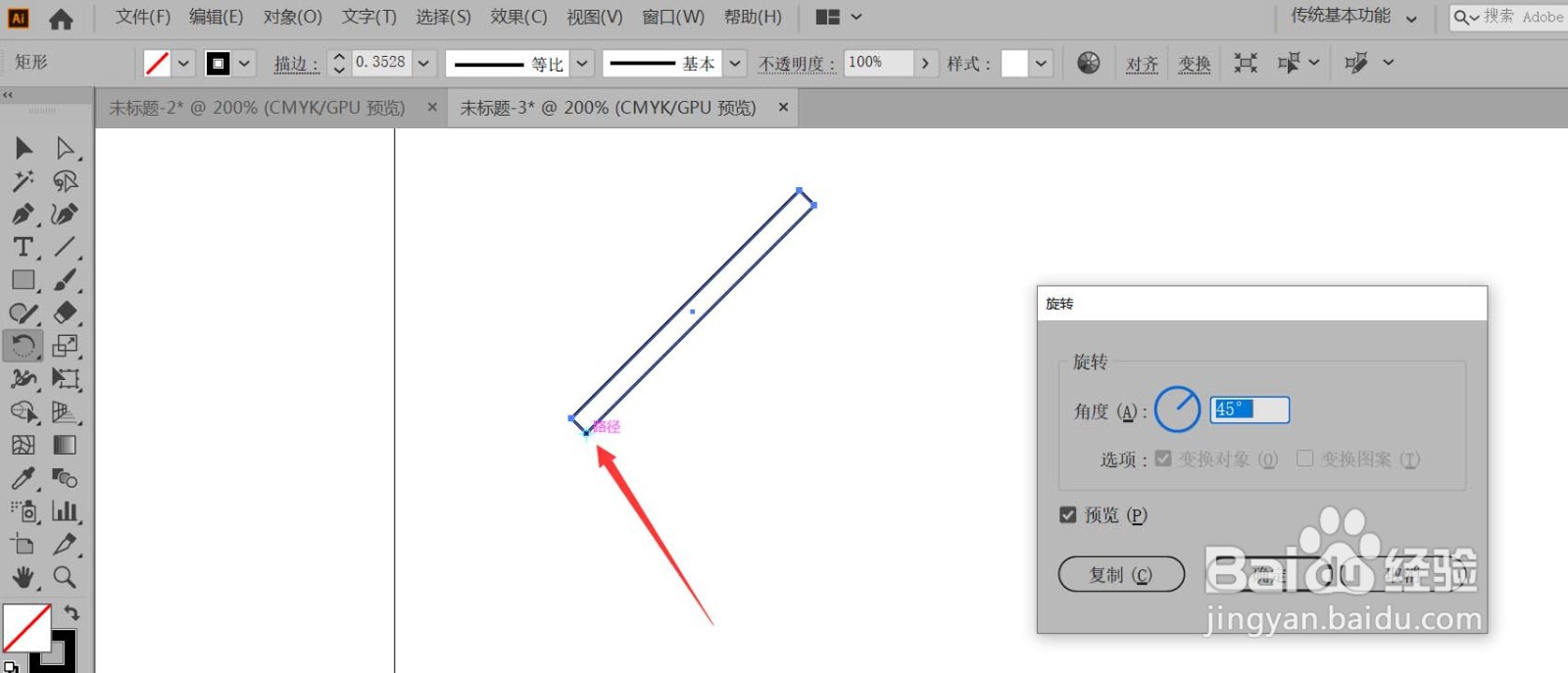Pick the Magic Wand tool
The height and width of the screenshot is (673, 1568).
point(24,181)
